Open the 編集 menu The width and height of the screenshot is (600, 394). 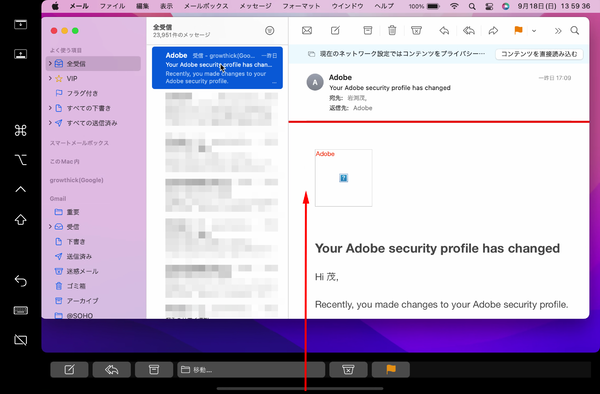(142, 6)
